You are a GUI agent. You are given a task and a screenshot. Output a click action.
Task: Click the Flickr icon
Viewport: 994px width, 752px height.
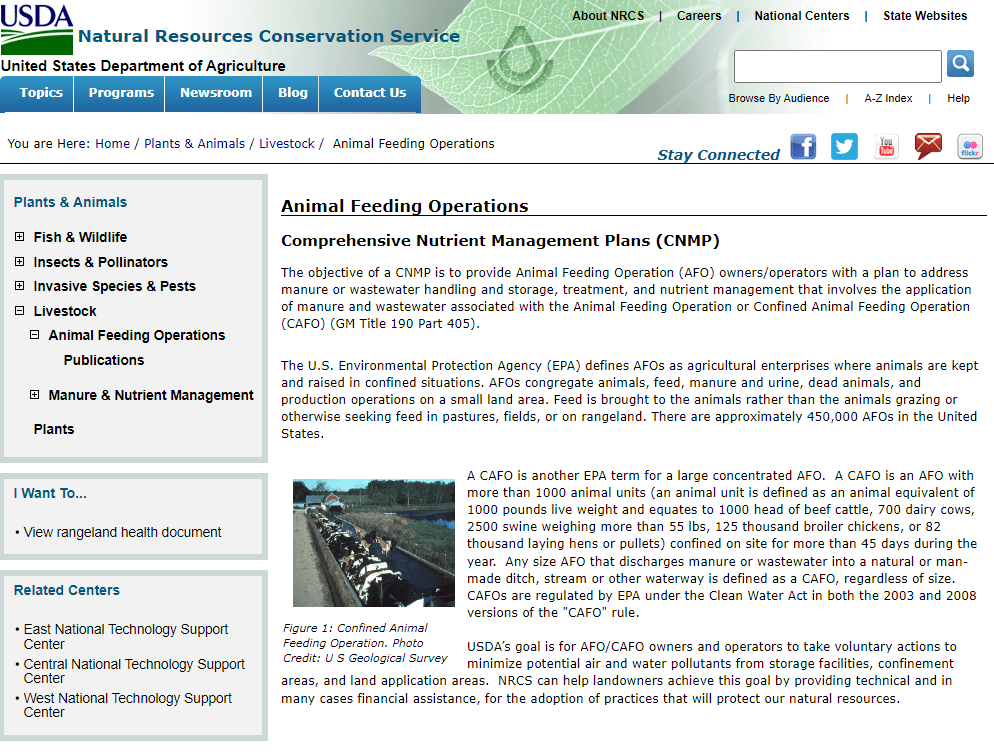point(970,147)
